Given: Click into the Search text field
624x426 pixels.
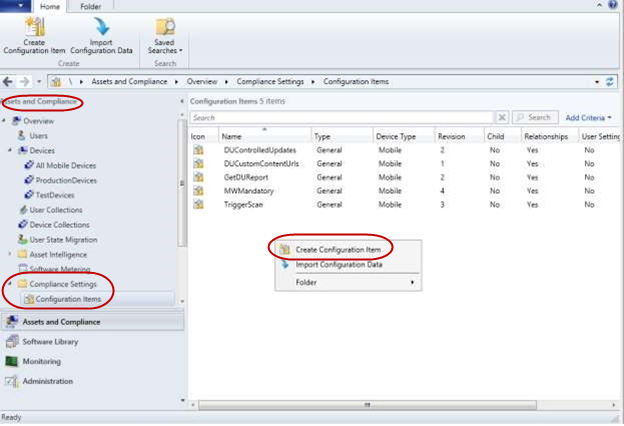Looking at the screenshot, I should pos(340,117).
